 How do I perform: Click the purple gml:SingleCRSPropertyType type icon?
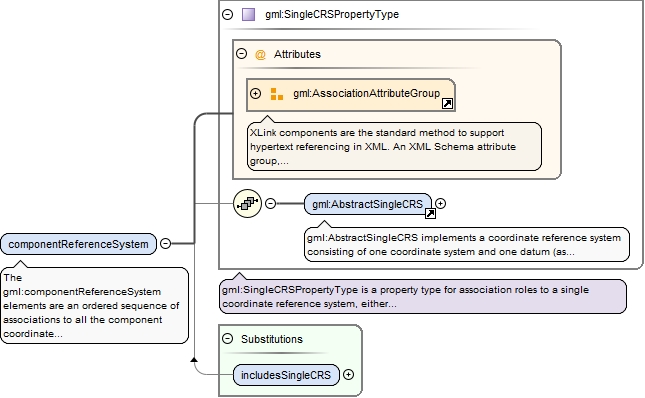tap(248, 14)
